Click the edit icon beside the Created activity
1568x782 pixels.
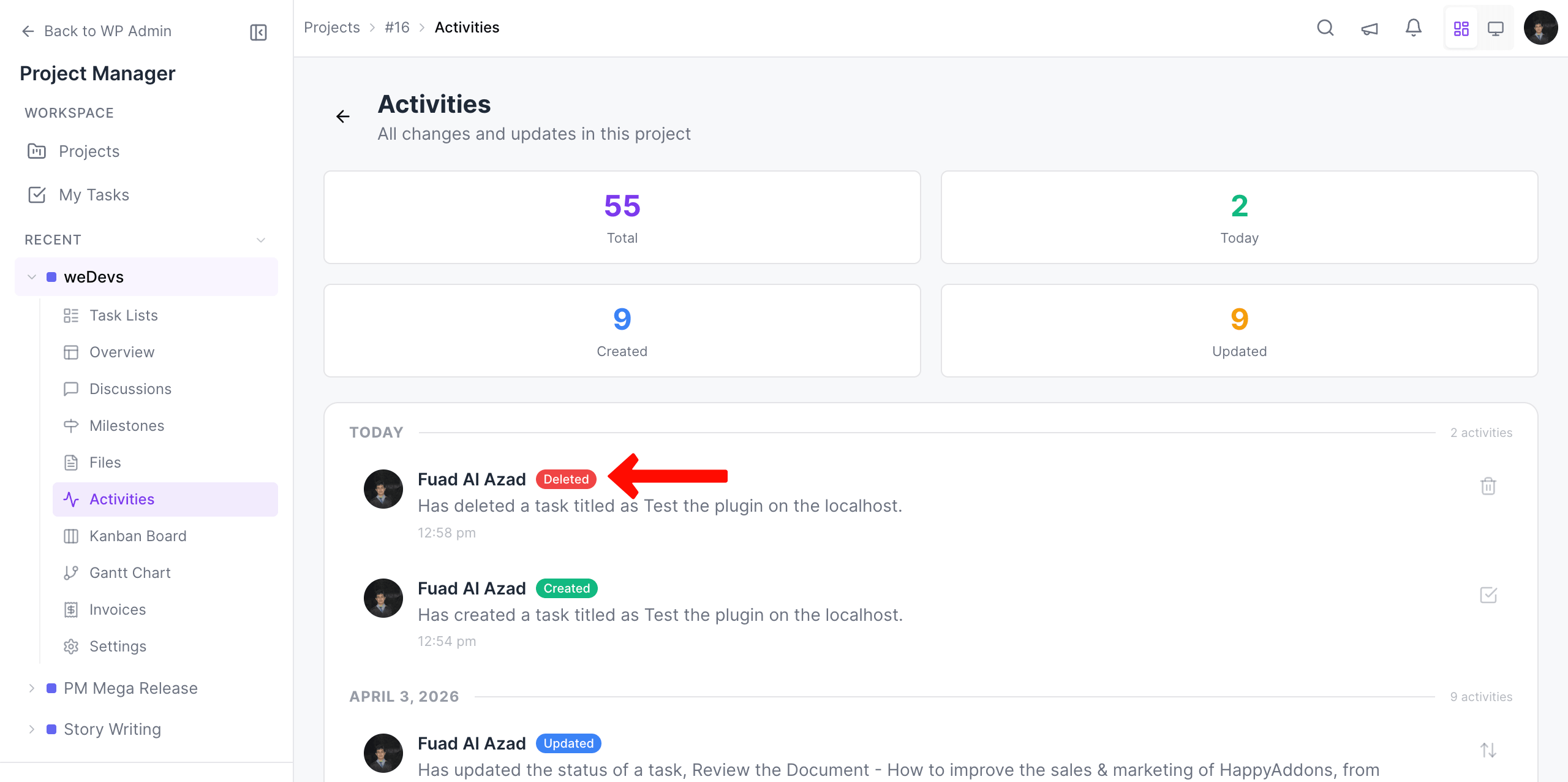point(1488,595)
